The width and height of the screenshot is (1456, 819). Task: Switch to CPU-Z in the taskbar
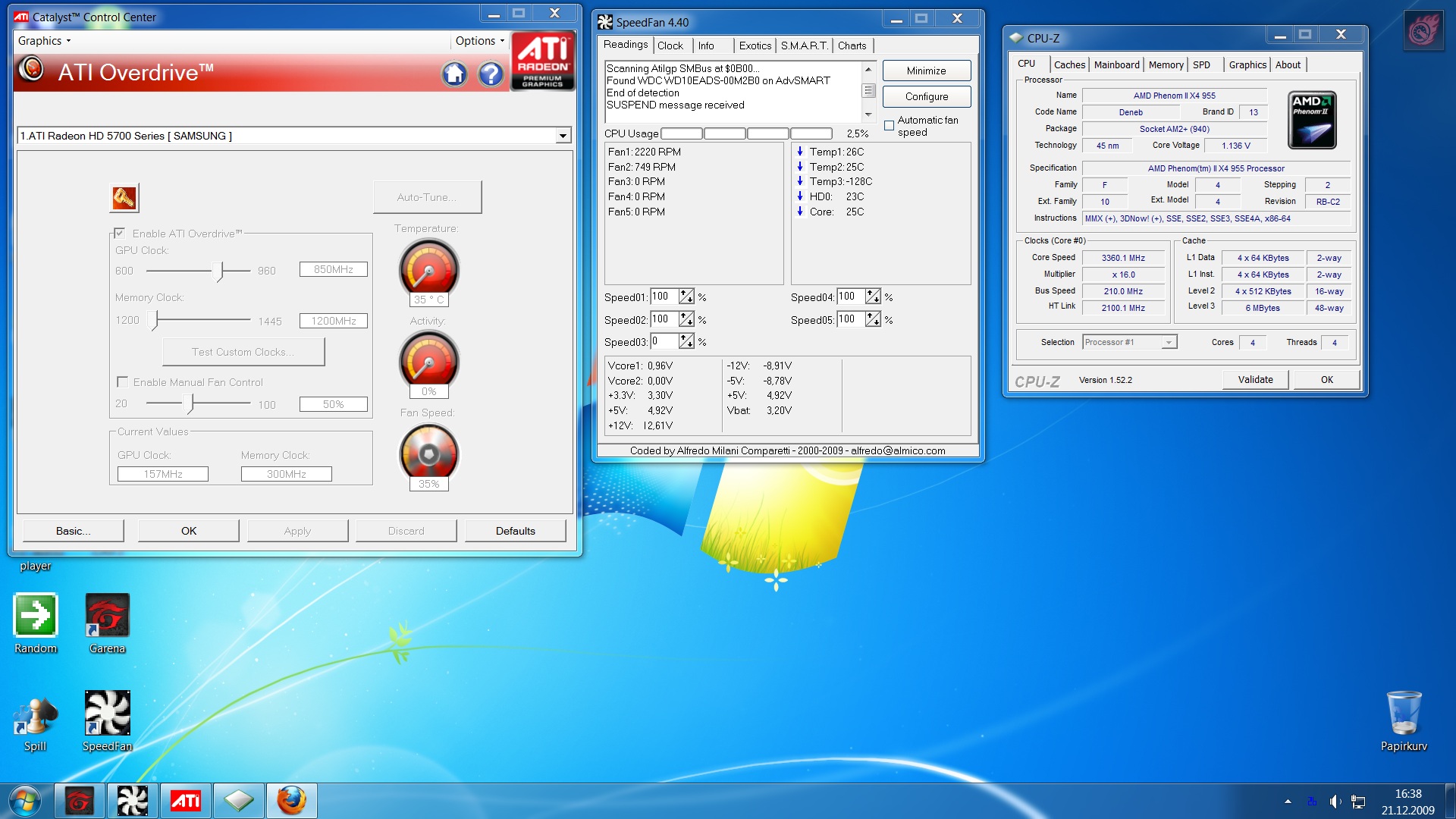pos(239,801)
